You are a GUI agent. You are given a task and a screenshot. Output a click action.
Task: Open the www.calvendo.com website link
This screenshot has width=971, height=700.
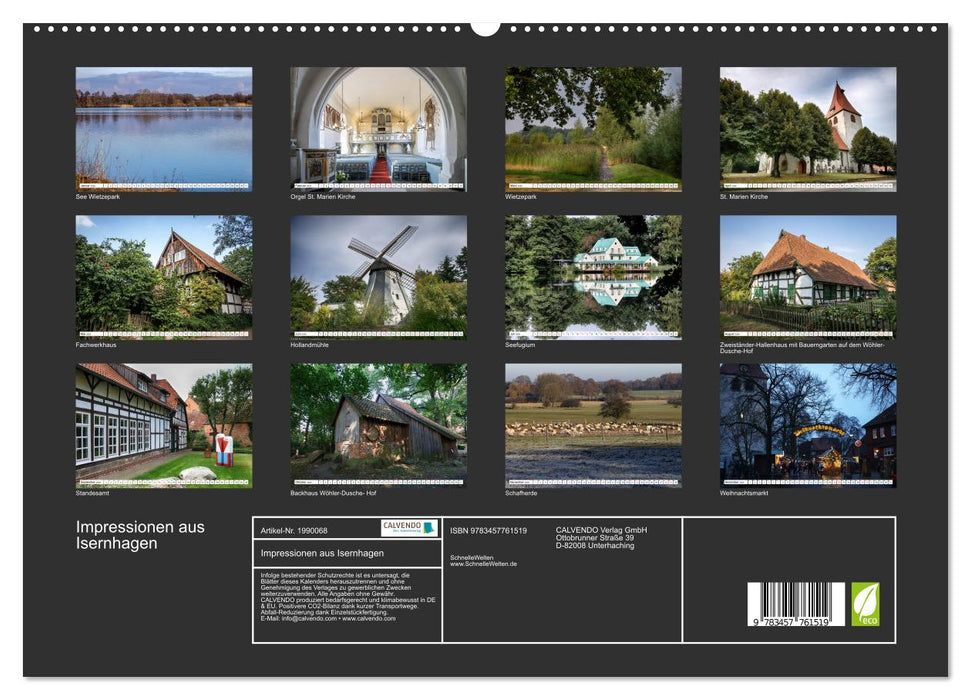[367, 617]
